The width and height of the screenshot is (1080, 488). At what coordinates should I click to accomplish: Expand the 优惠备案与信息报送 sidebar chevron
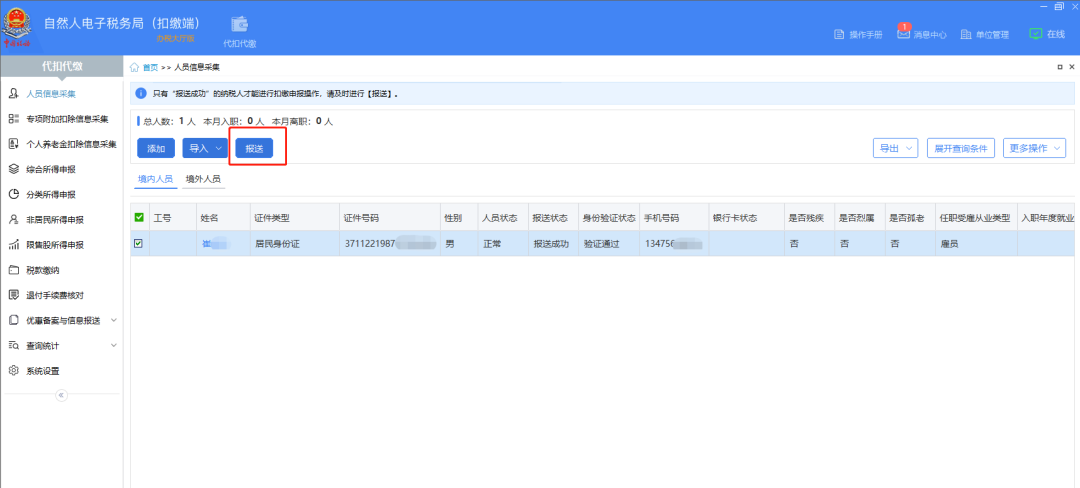[114, 320]
